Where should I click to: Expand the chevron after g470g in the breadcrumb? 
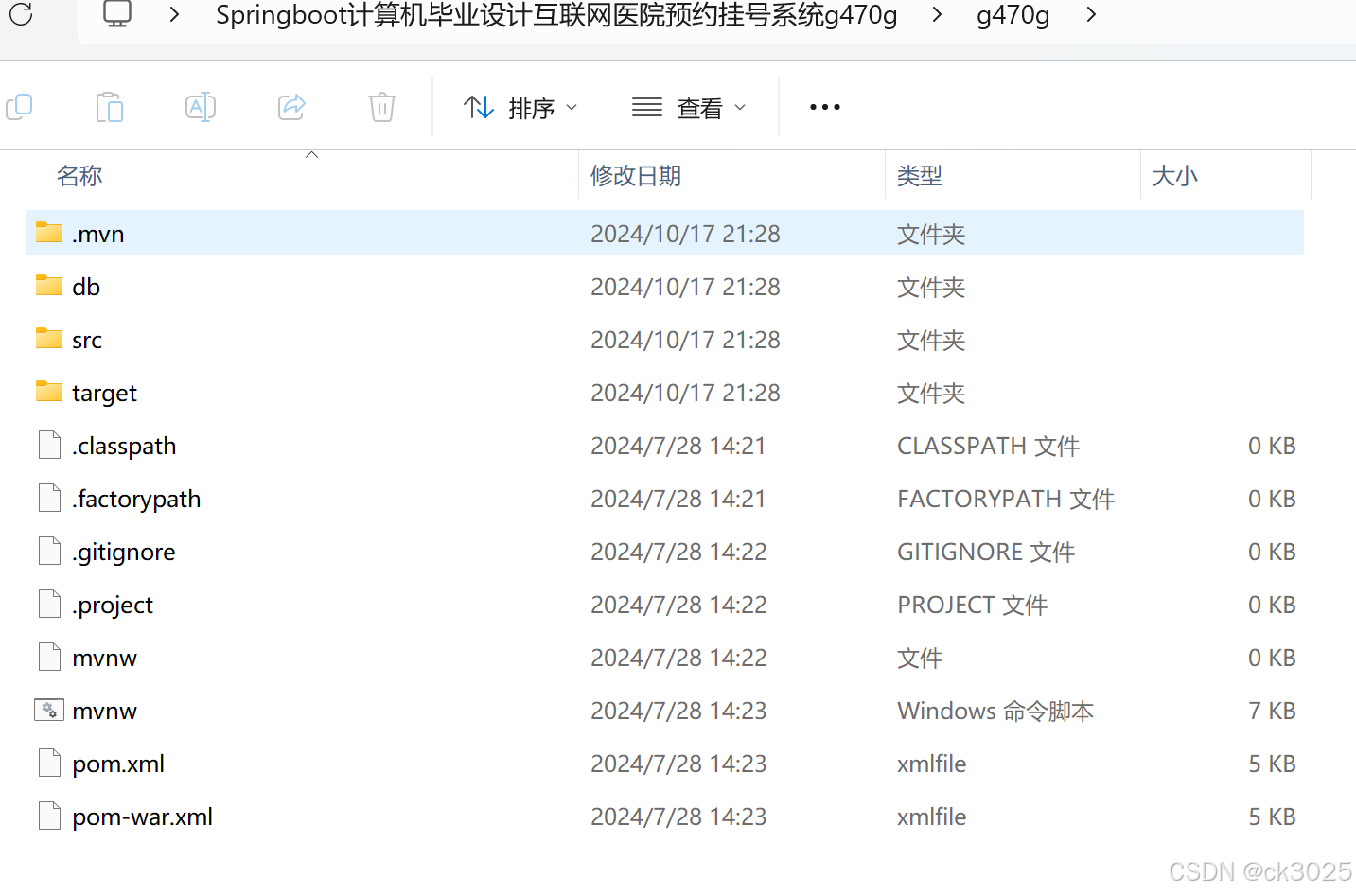(1091, 14)
